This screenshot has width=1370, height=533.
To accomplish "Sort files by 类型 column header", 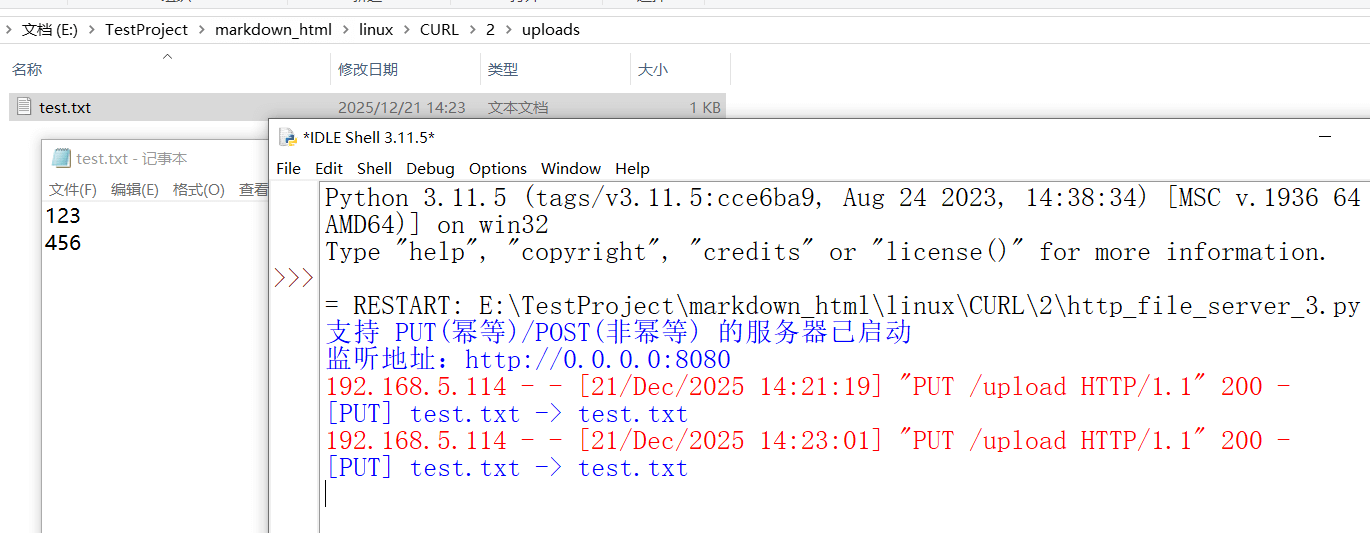I will pyautogui.click(x=503, y=69).
